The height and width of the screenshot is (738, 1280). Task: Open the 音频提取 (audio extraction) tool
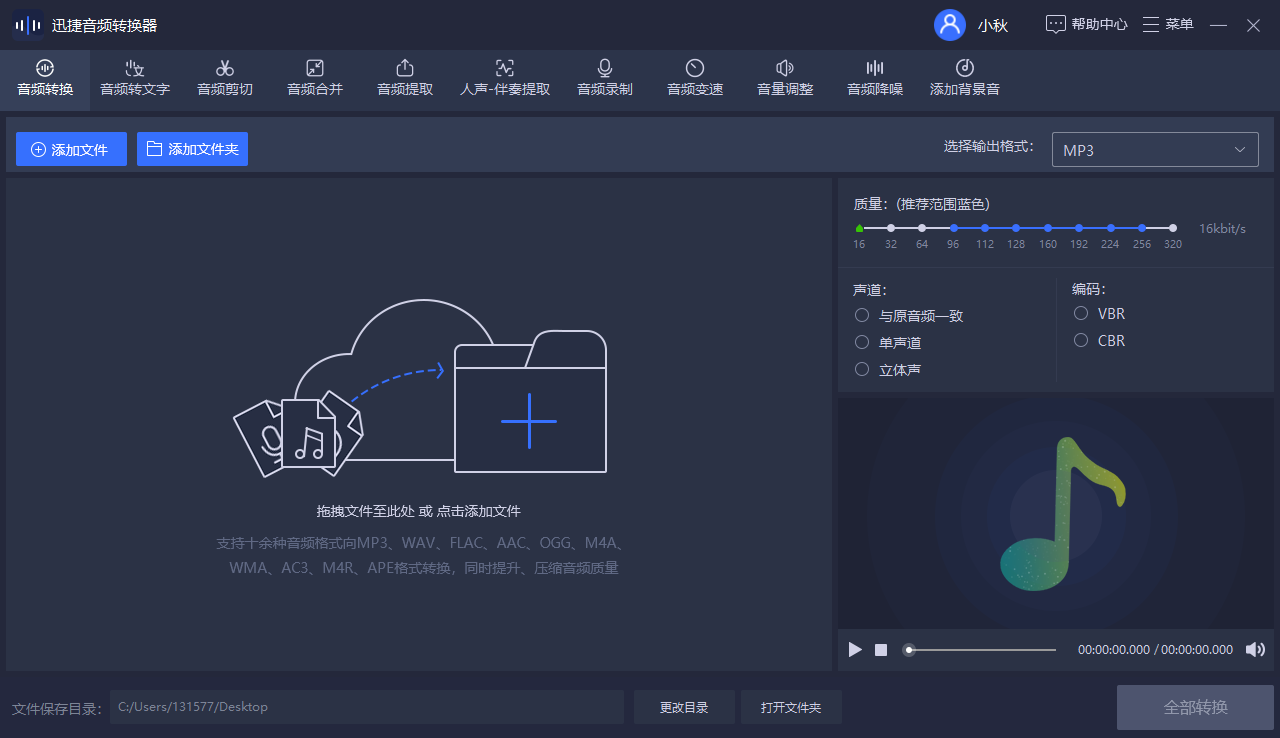404,79
